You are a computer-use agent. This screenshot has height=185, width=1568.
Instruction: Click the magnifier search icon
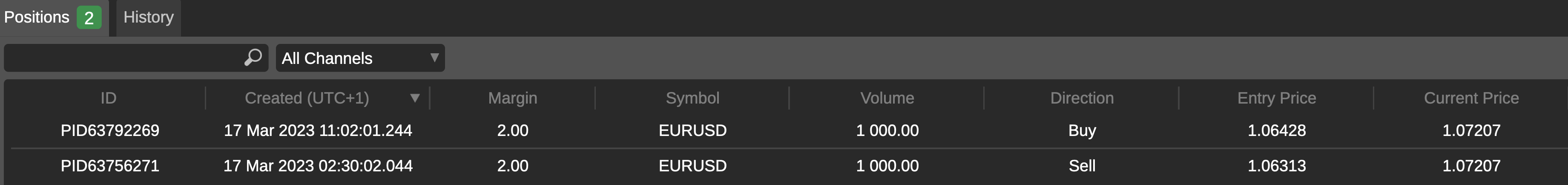click(253, 58)
